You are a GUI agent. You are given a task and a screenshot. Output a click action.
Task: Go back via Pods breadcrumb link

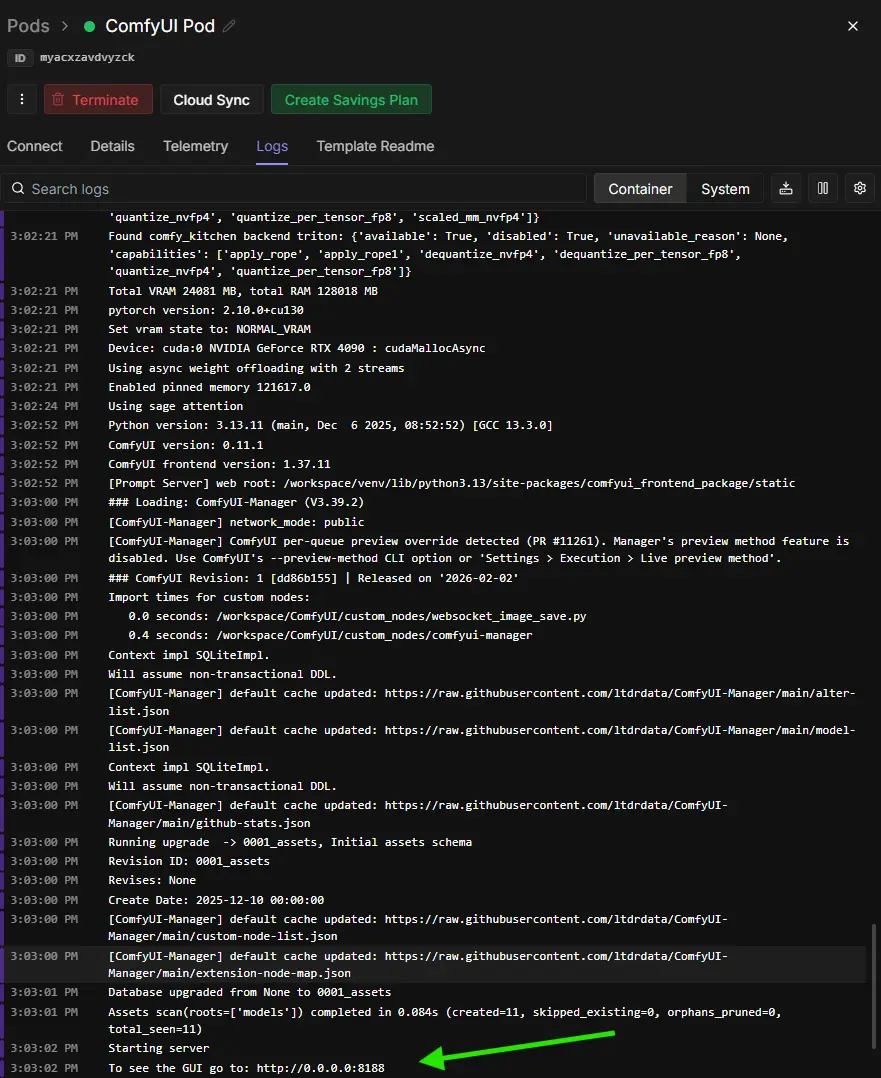coord(28,26)
